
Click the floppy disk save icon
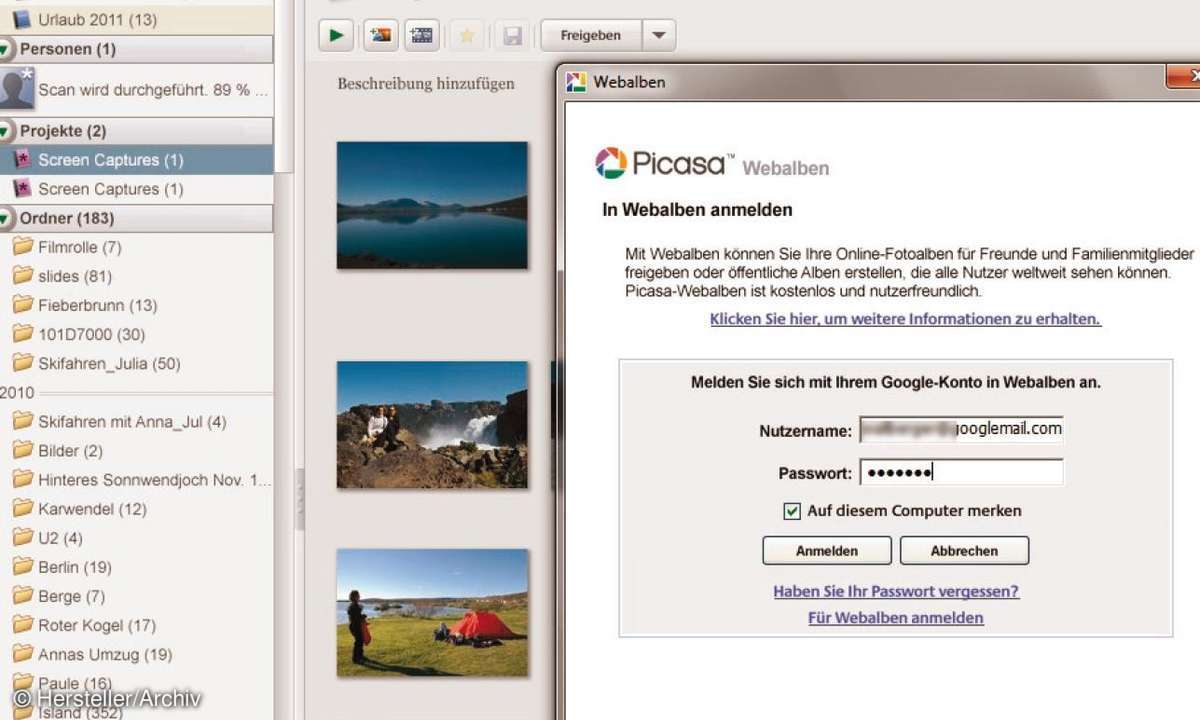(x=512, y=36)
